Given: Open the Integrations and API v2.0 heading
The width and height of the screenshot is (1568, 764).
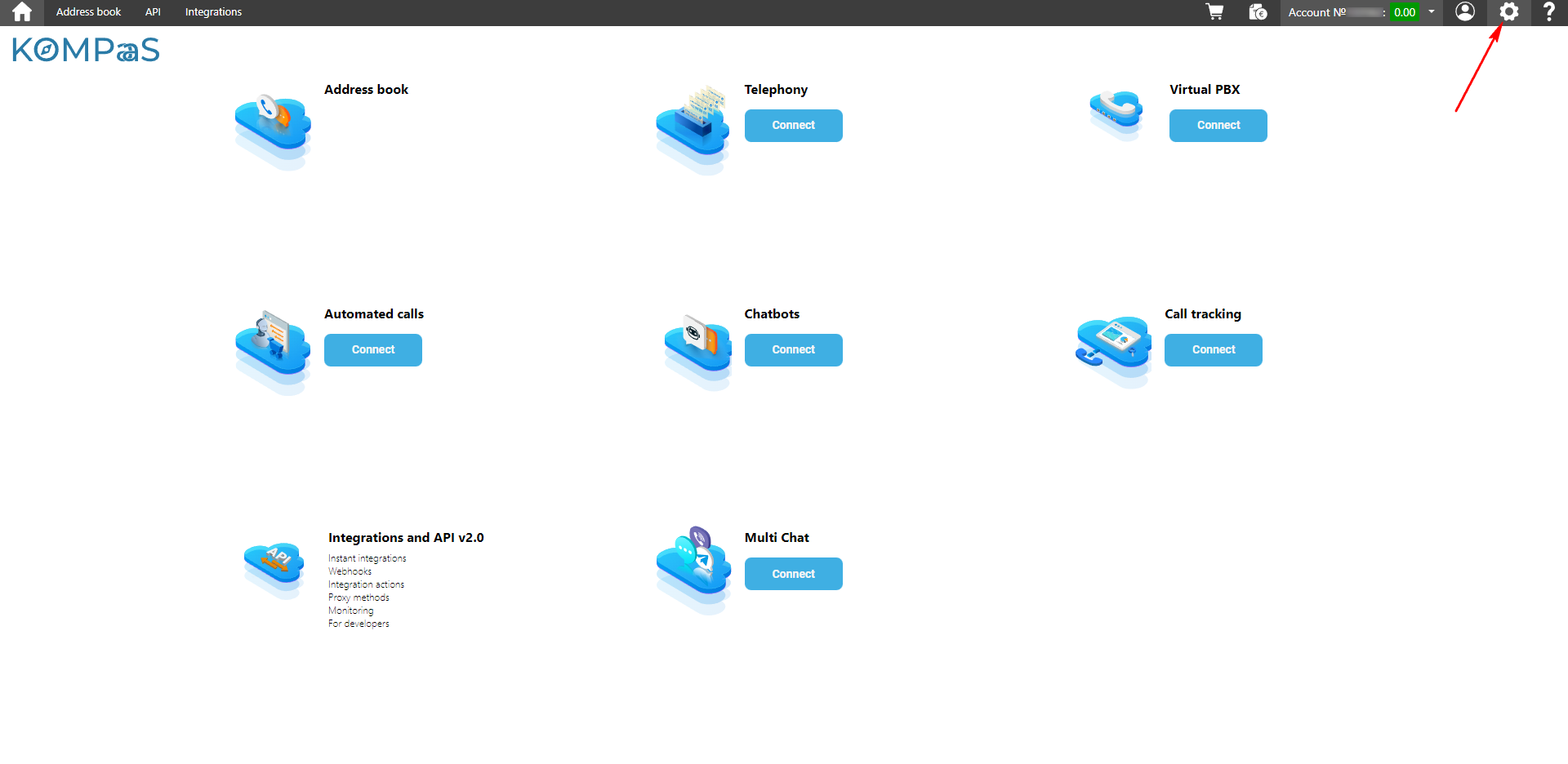Looking at the screenshot, I should coord(406,538).
